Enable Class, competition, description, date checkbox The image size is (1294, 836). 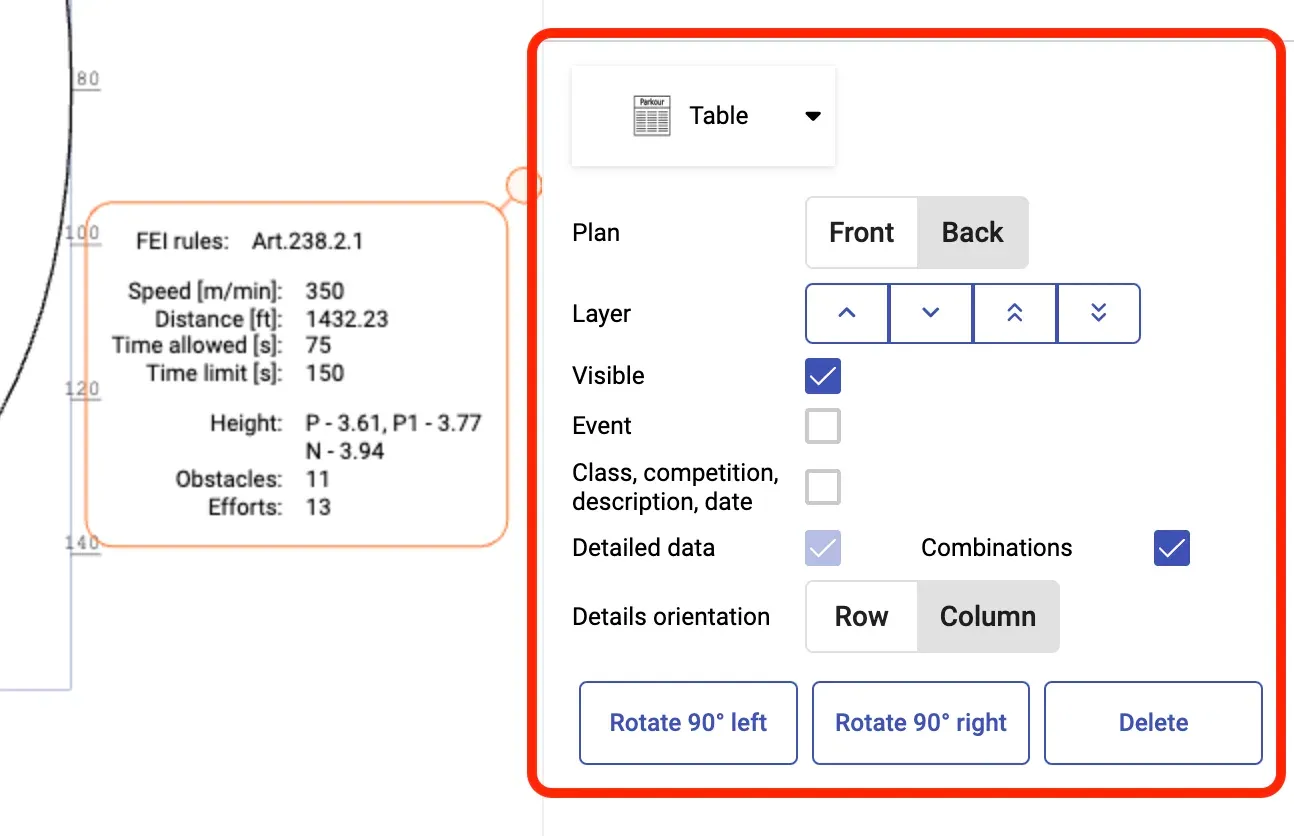point(823,487)
